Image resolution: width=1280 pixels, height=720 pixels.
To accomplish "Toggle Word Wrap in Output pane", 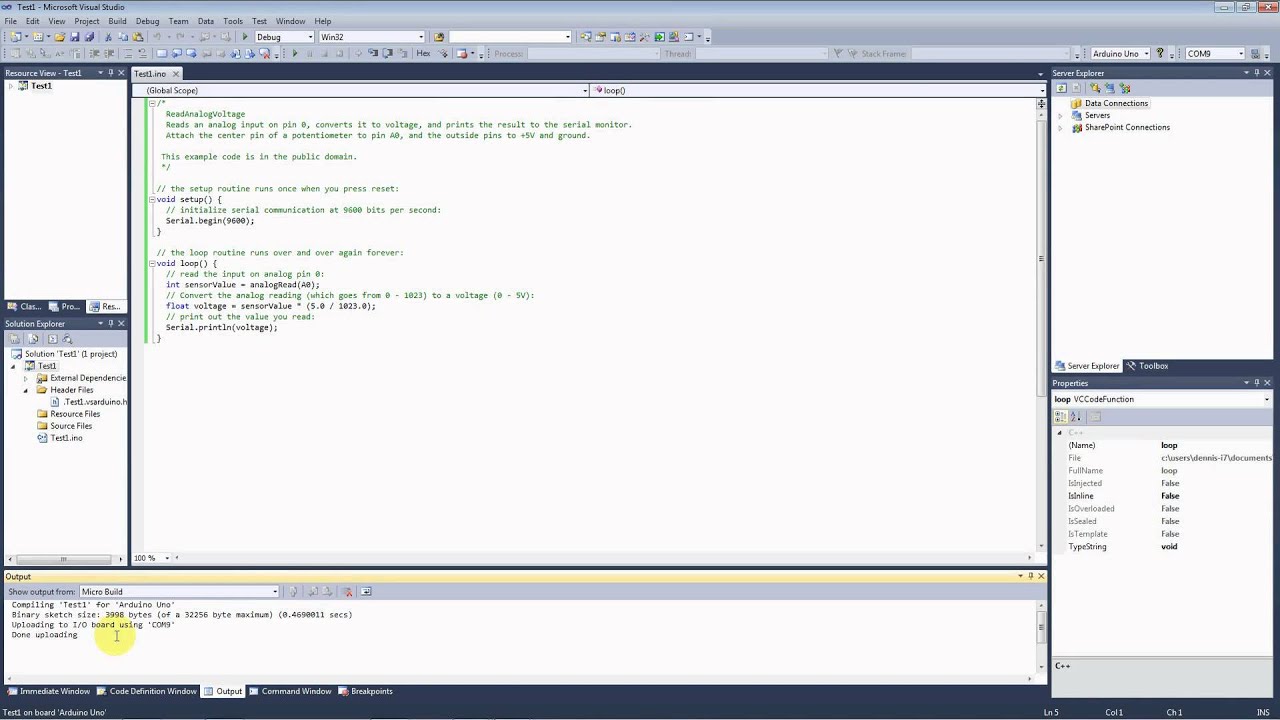I will (x=366, y=591).
